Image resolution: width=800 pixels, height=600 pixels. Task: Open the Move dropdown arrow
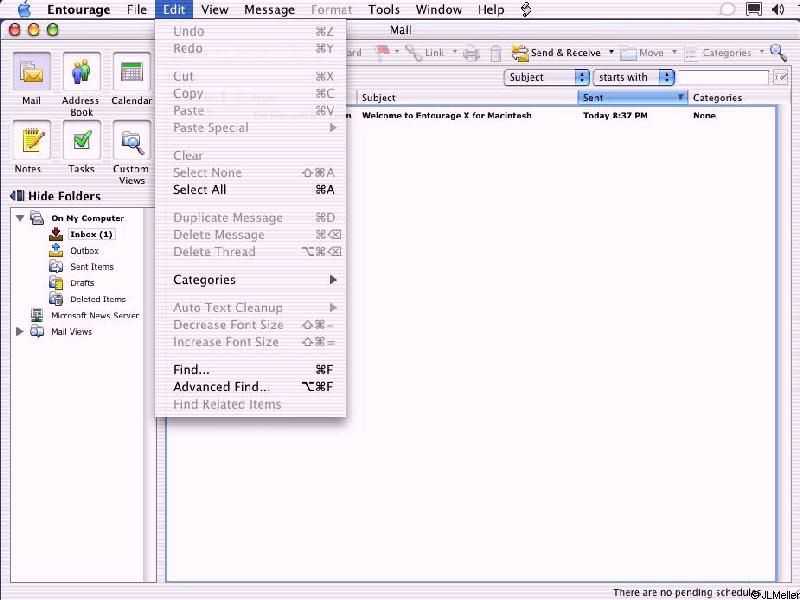[x=674, y=52]
